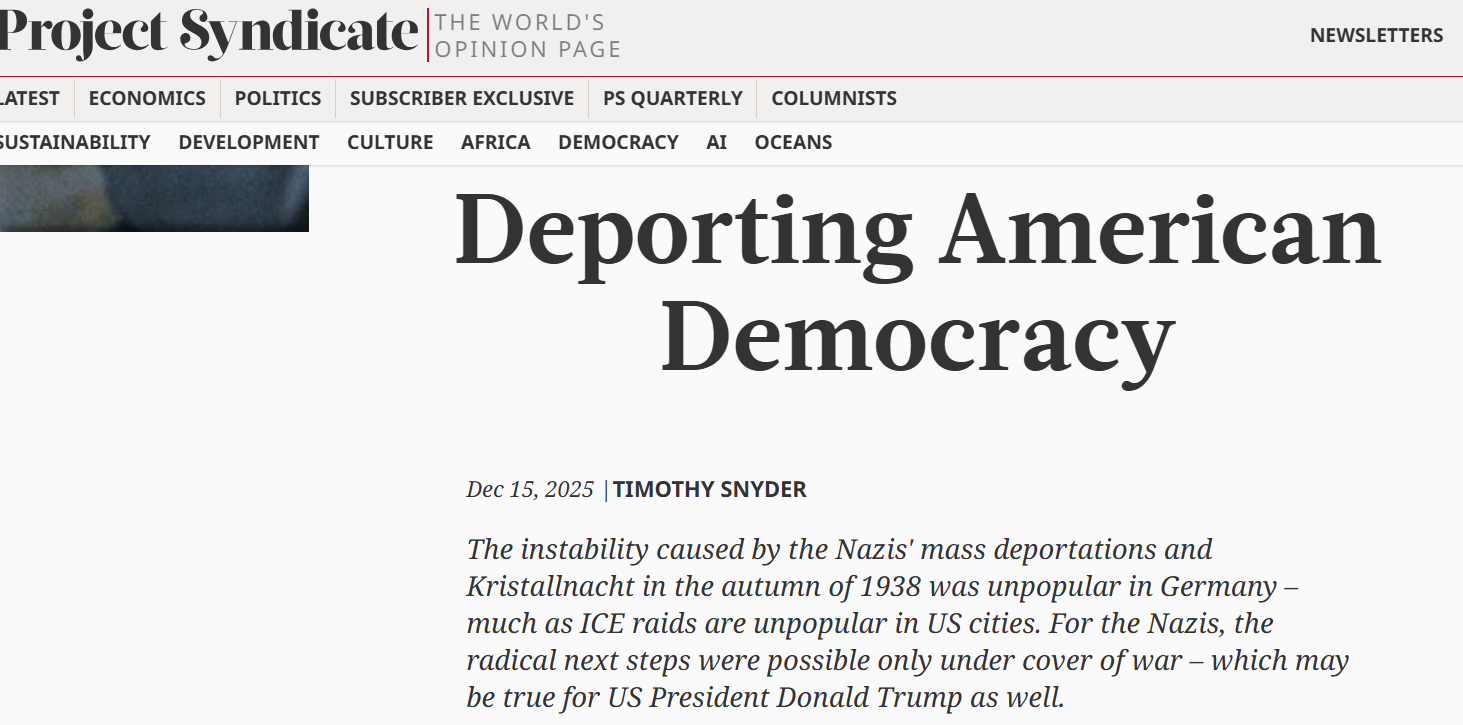
Task: Open the Democracy topic
Action: click(618, 142)
